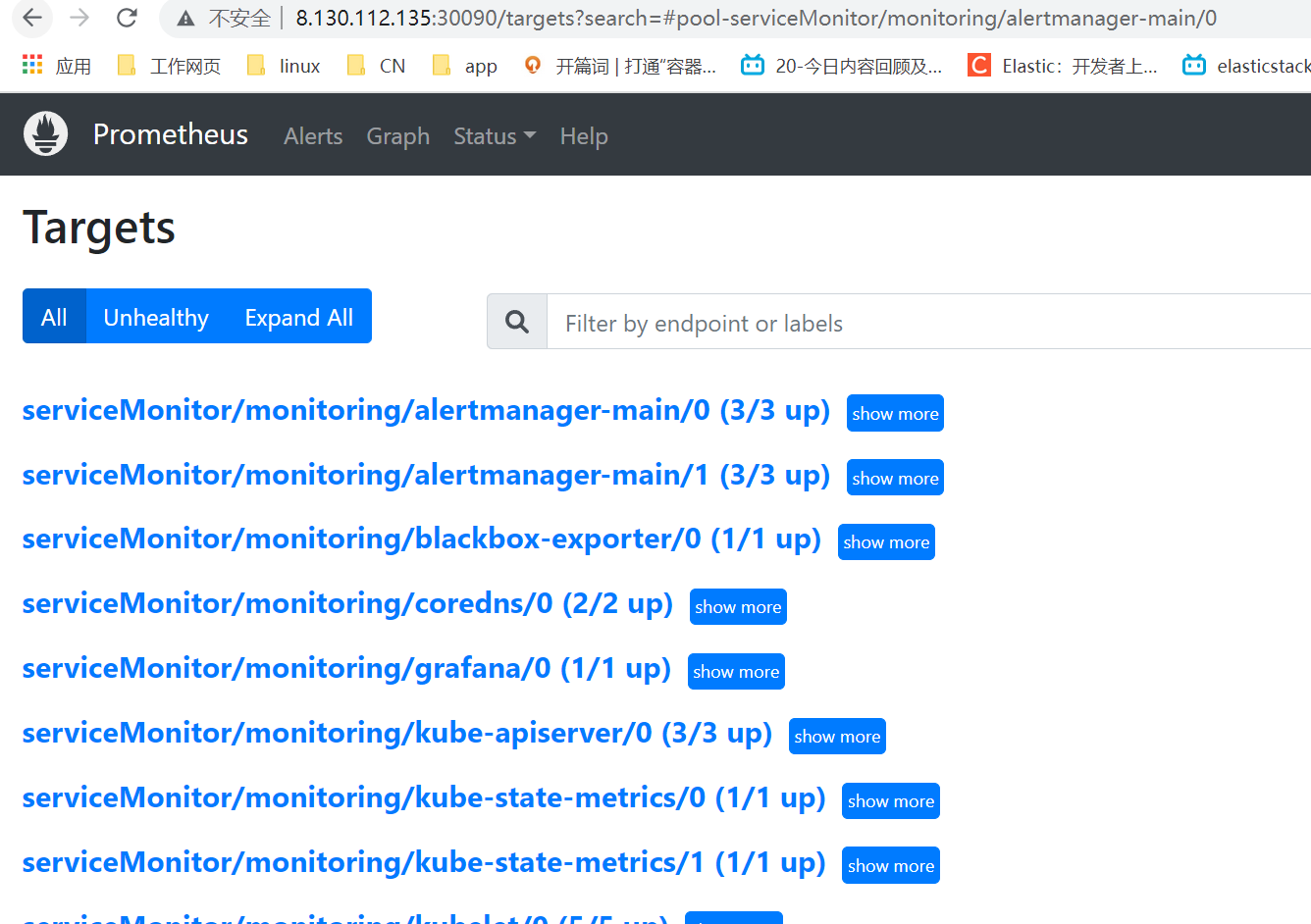Select the All targets filter
Viewport: 1311px width, 924px height.
[x=54, y=316]
